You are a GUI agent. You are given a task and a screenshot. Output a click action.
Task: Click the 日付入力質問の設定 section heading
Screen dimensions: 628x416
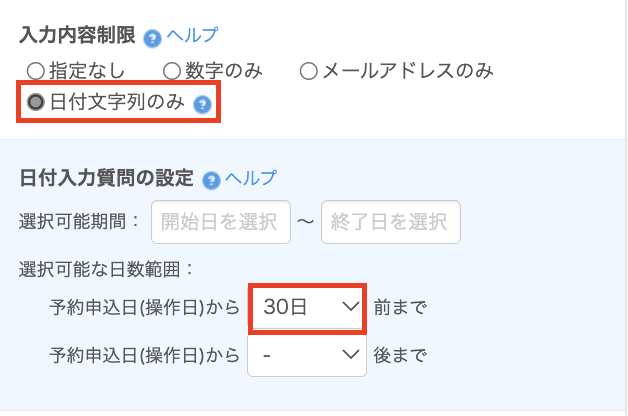click(x=106, y=179)
